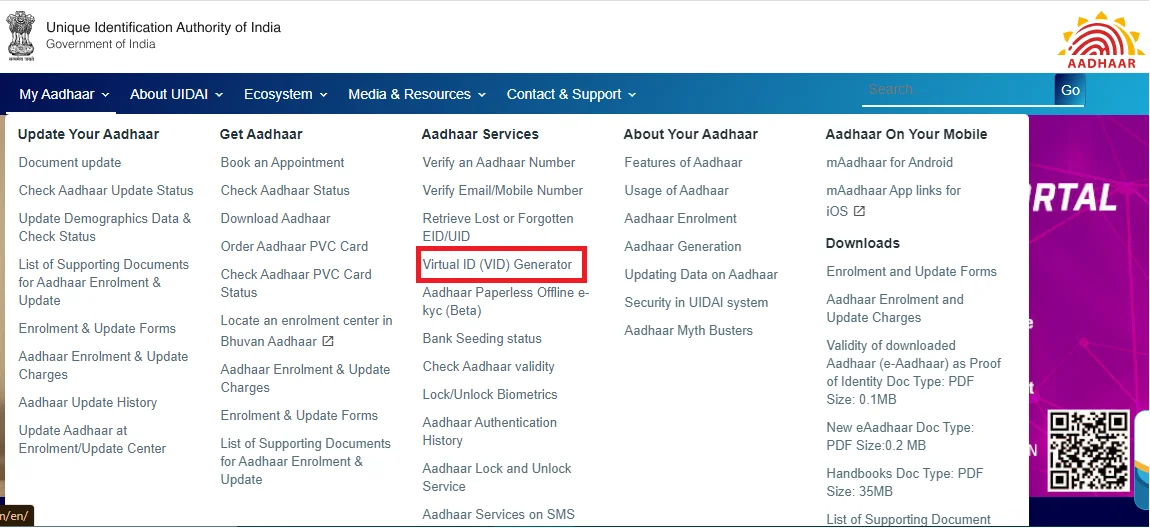Open Aadhaar Enrolment under About Your Aadhaar

(681, 218)
